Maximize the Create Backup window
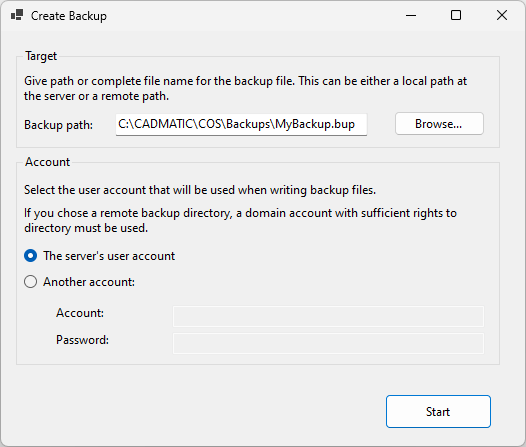Viewport: 526px width, 447px height. tap(456, 15)
